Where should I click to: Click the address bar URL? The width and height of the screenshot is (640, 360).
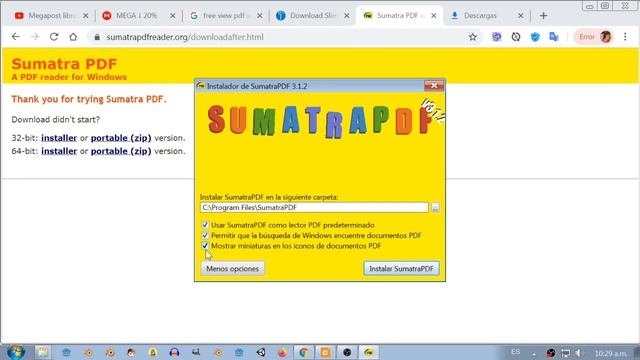[x=185, y=37]
